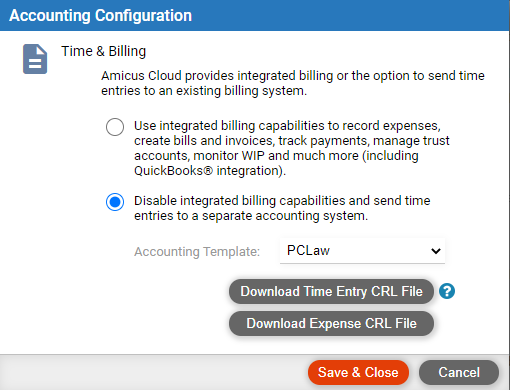Open help via the blue question mark icon
510x390 pixels.
click(x=447, y=291)
